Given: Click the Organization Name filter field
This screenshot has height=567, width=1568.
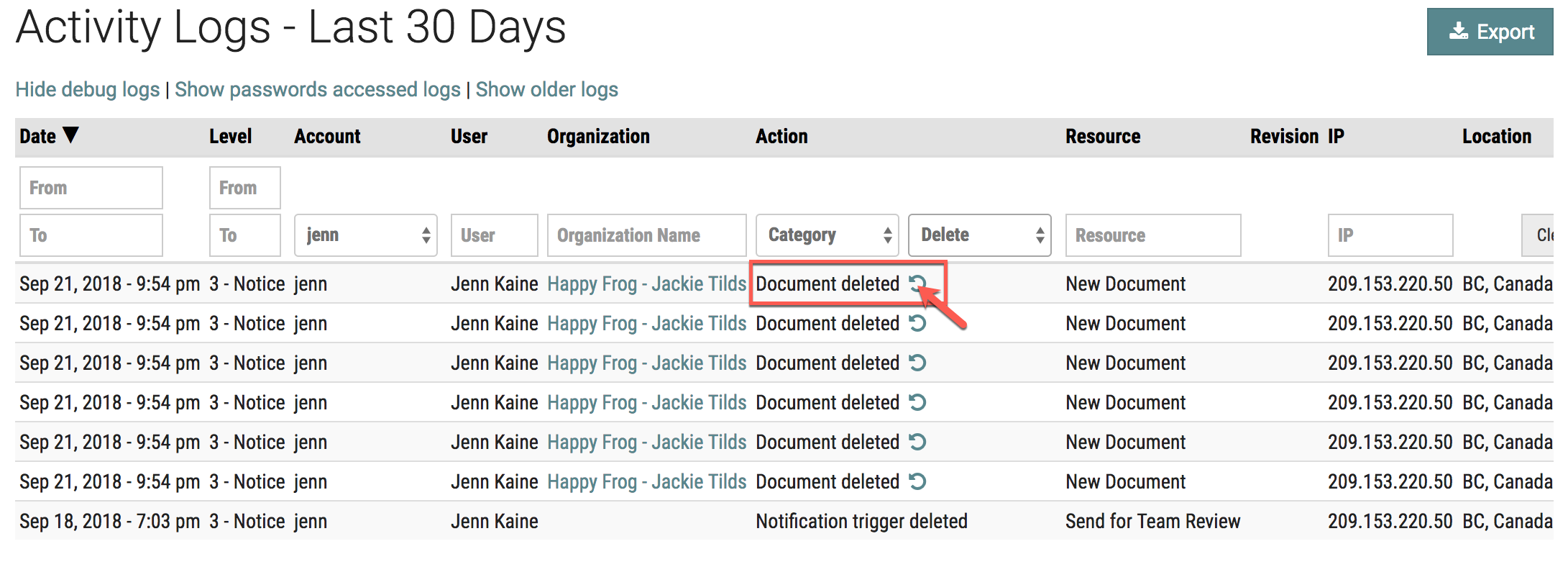Looking at the screenshot, I should click(x=646, y=235).
